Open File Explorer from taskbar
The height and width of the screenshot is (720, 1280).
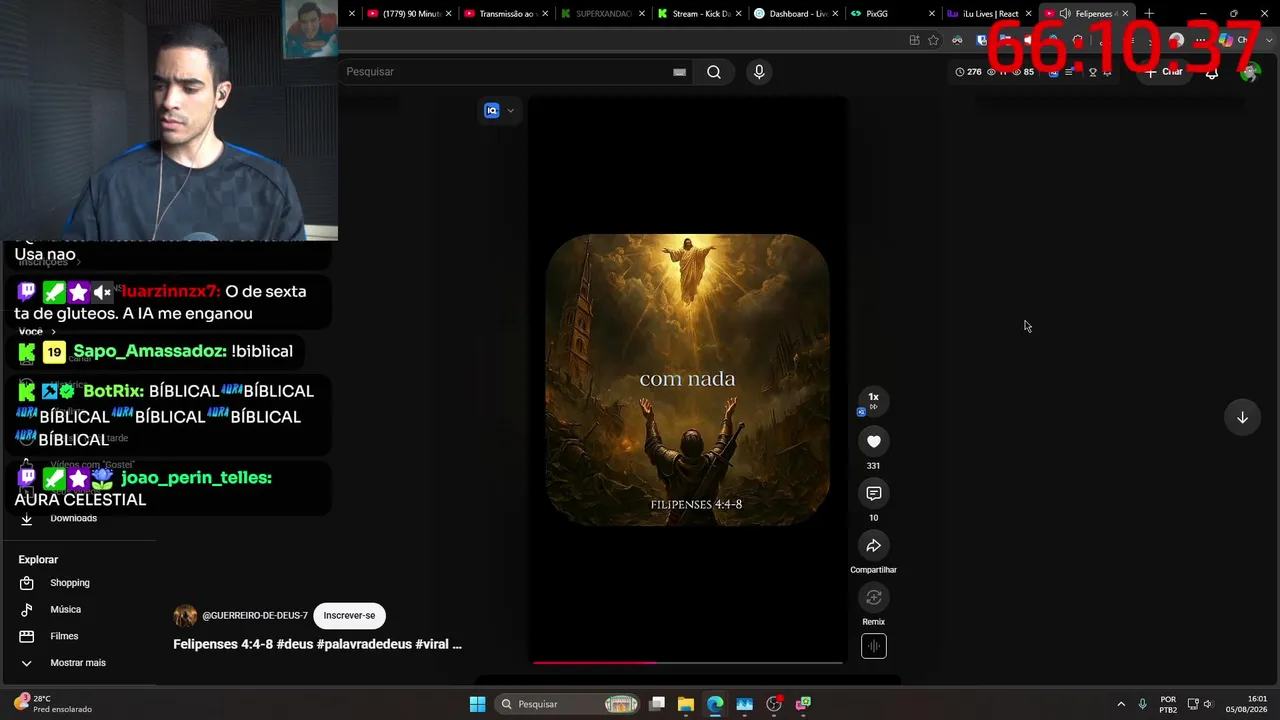point(686,704)
